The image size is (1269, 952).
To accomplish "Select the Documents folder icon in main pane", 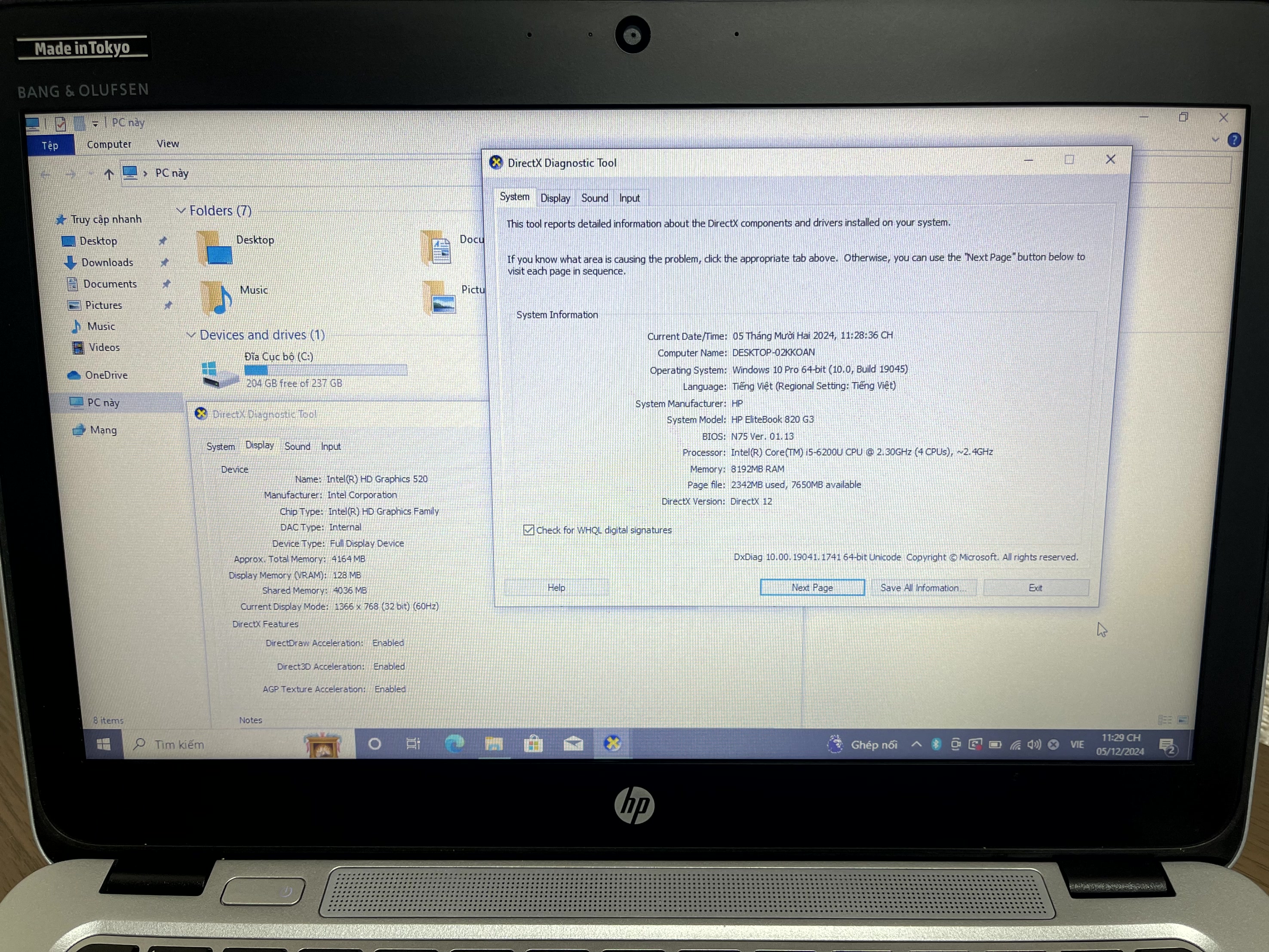I will (x=436, y=247).
